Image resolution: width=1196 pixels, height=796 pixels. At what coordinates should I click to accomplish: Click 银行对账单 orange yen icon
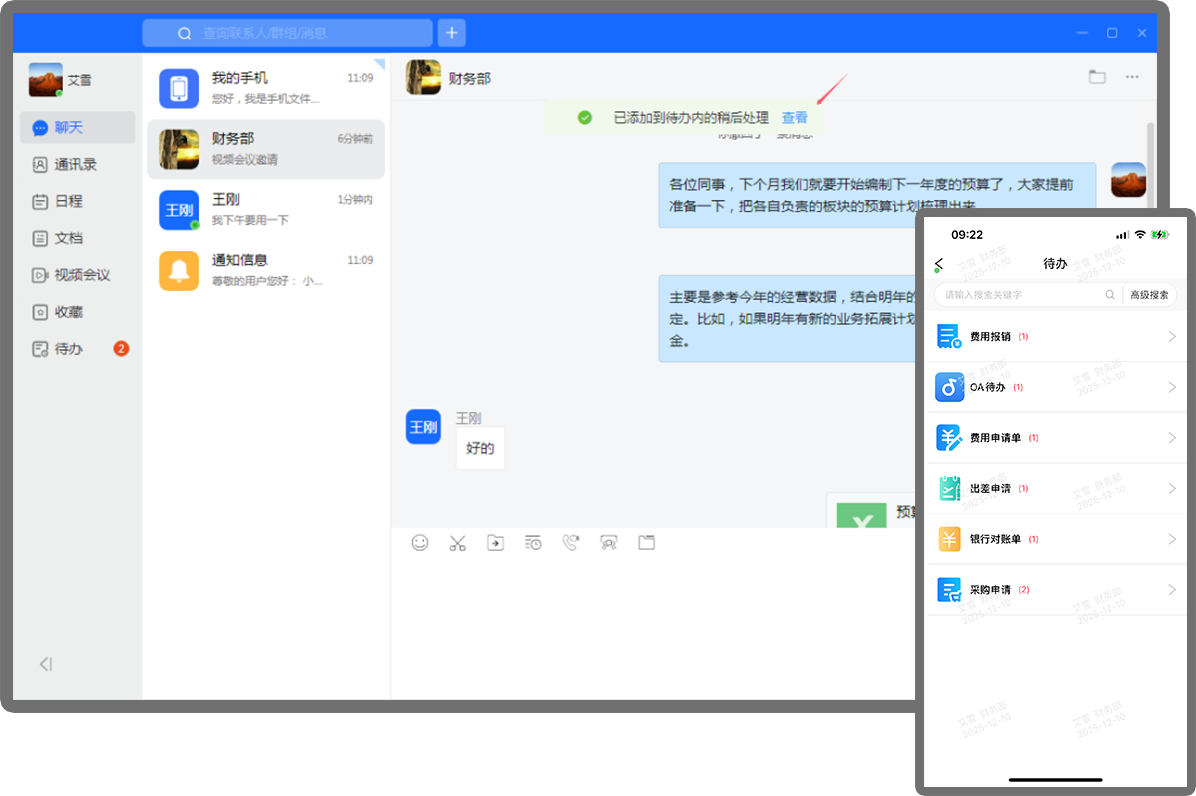[x=949, y=539]
